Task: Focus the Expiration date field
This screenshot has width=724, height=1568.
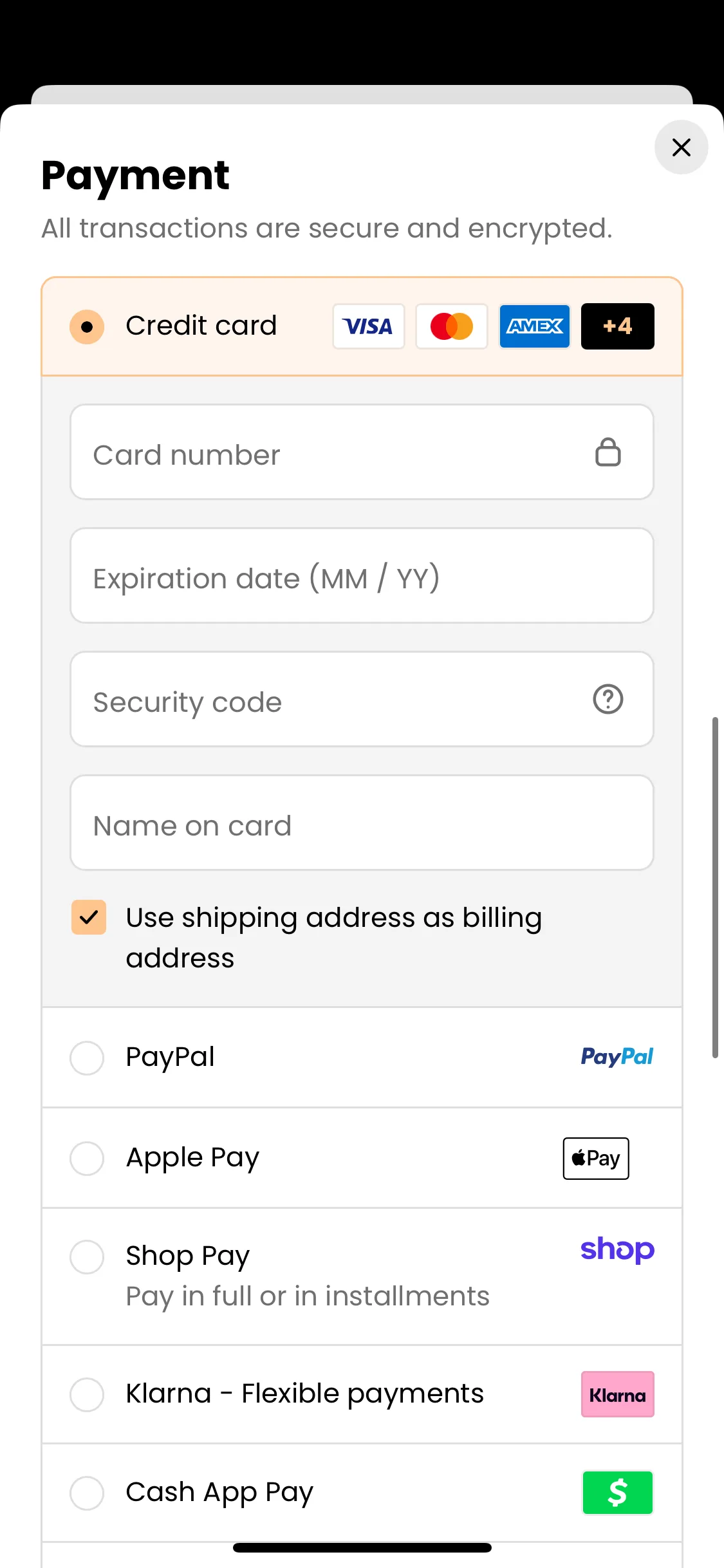Action: (362, 575)
